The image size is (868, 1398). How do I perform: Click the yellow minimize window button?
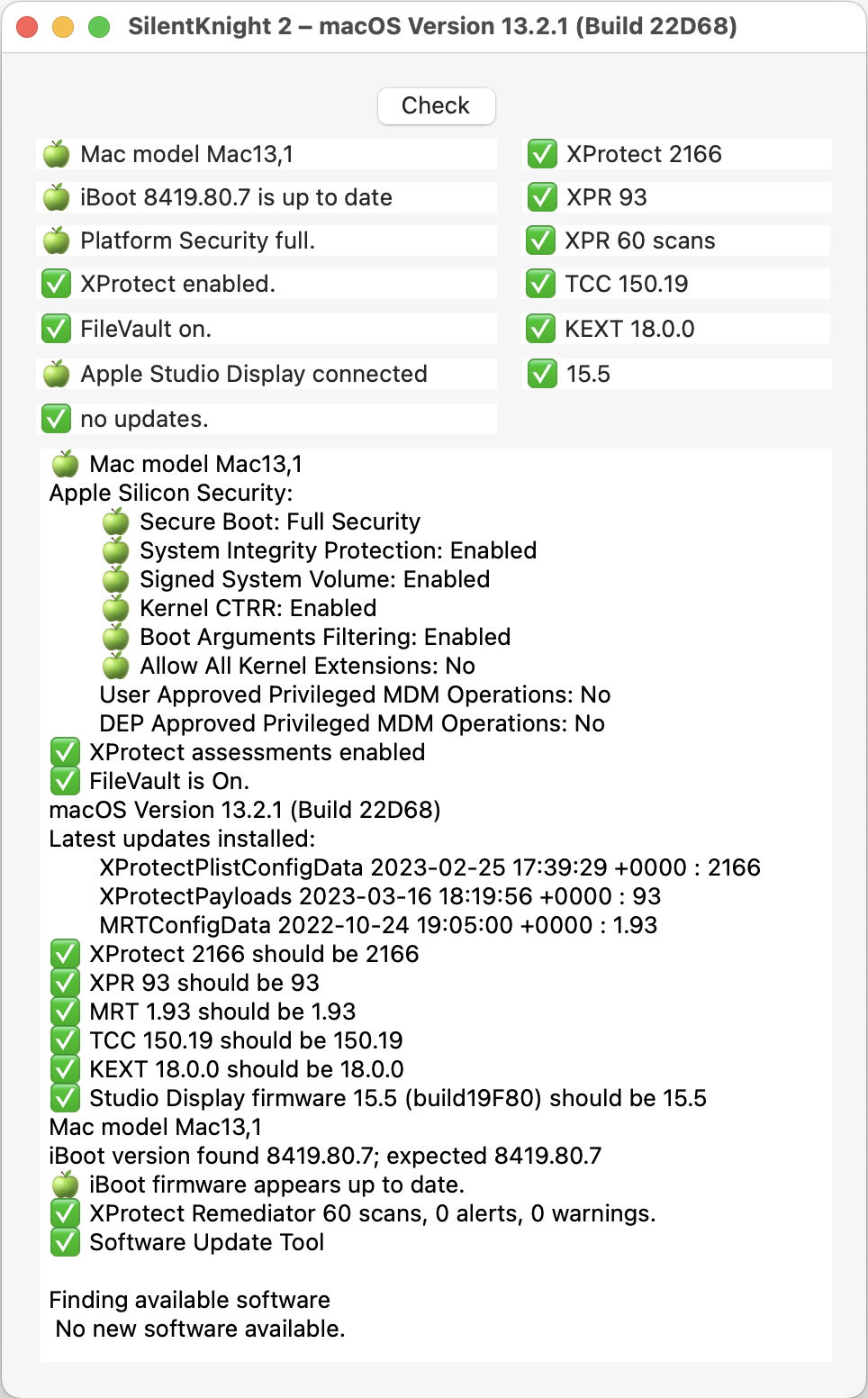[x=63, y=27]
